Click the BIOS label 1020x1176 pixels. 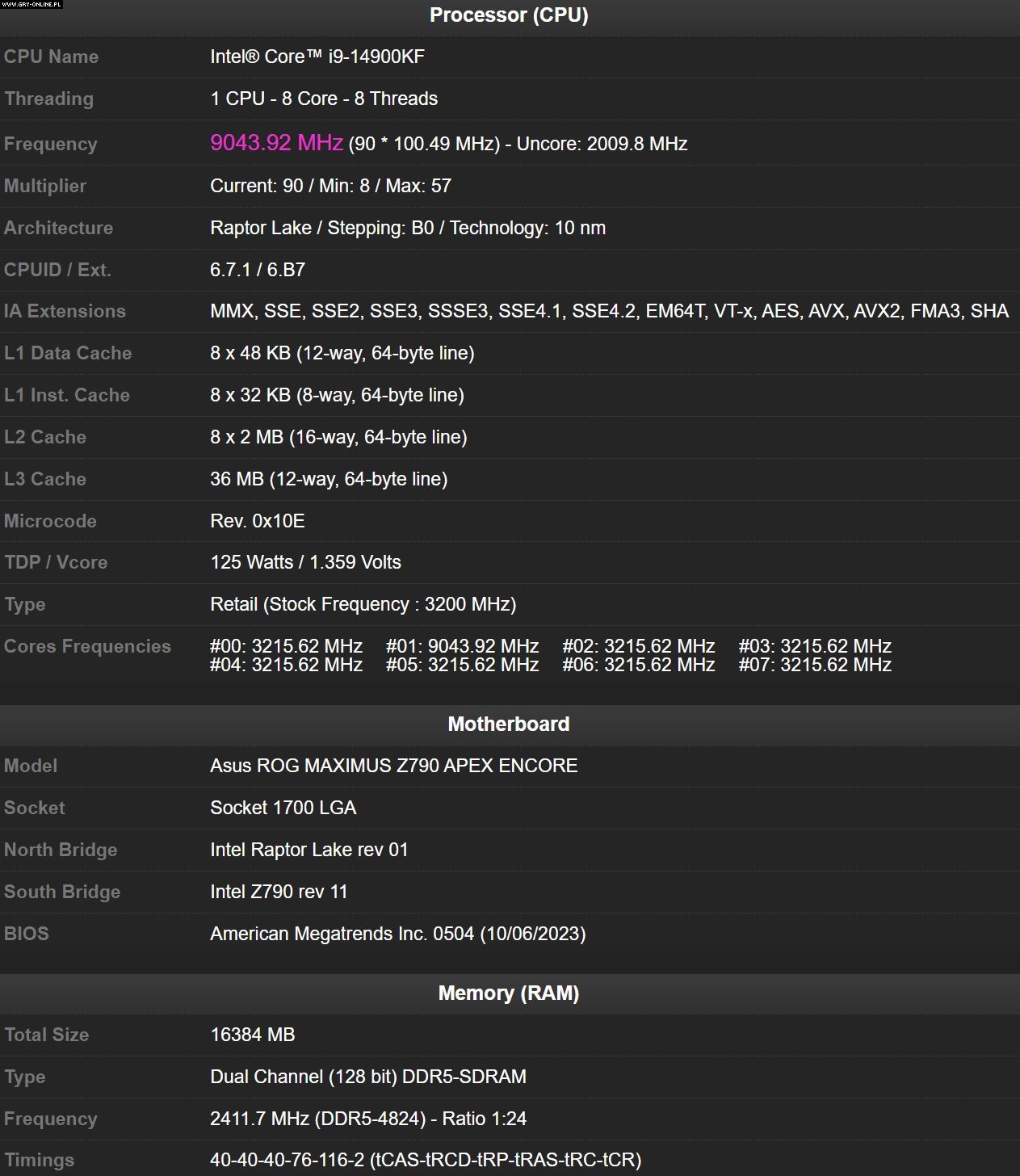(27, 934)
